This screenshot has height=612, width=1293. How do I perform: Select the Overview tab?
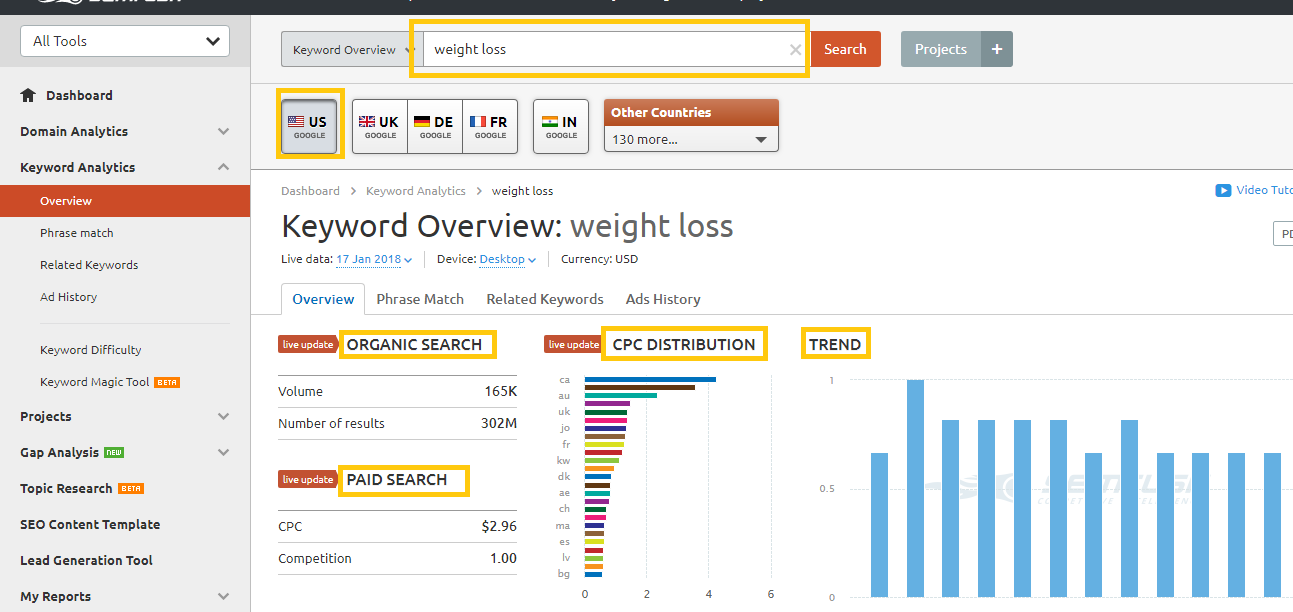tap(323, 299)
